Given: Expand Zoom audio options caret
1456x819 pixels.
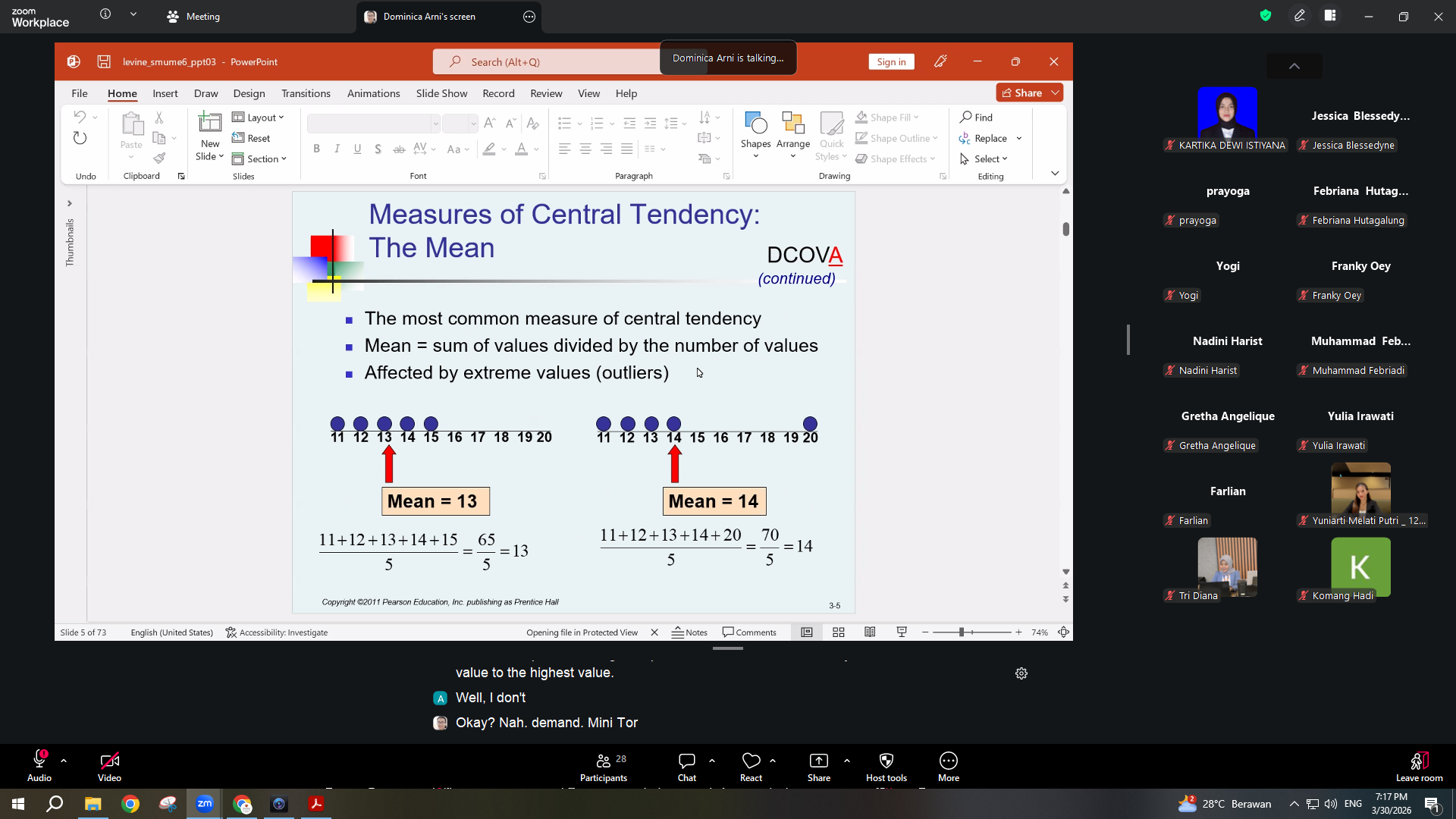Looking at the screenshot, I should coord(64,760).
